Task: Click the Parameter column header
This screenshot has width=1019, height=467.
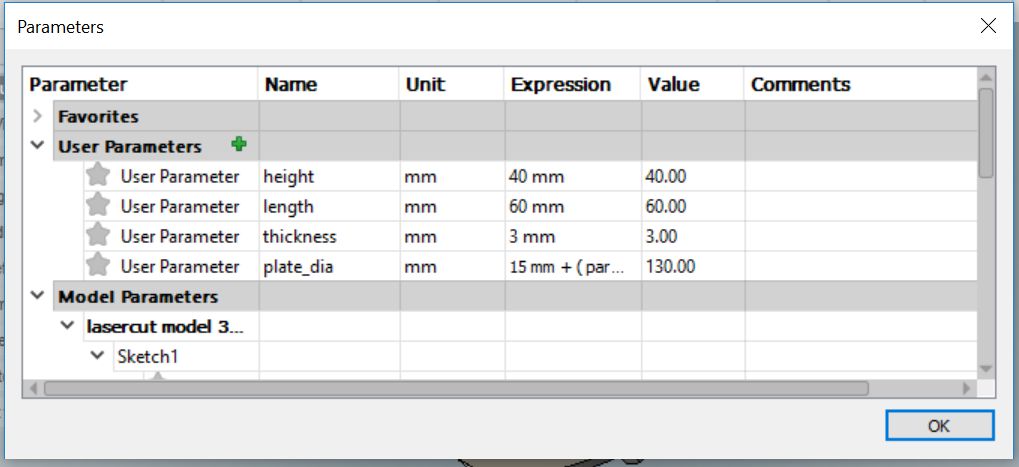Action: point(141,84)
